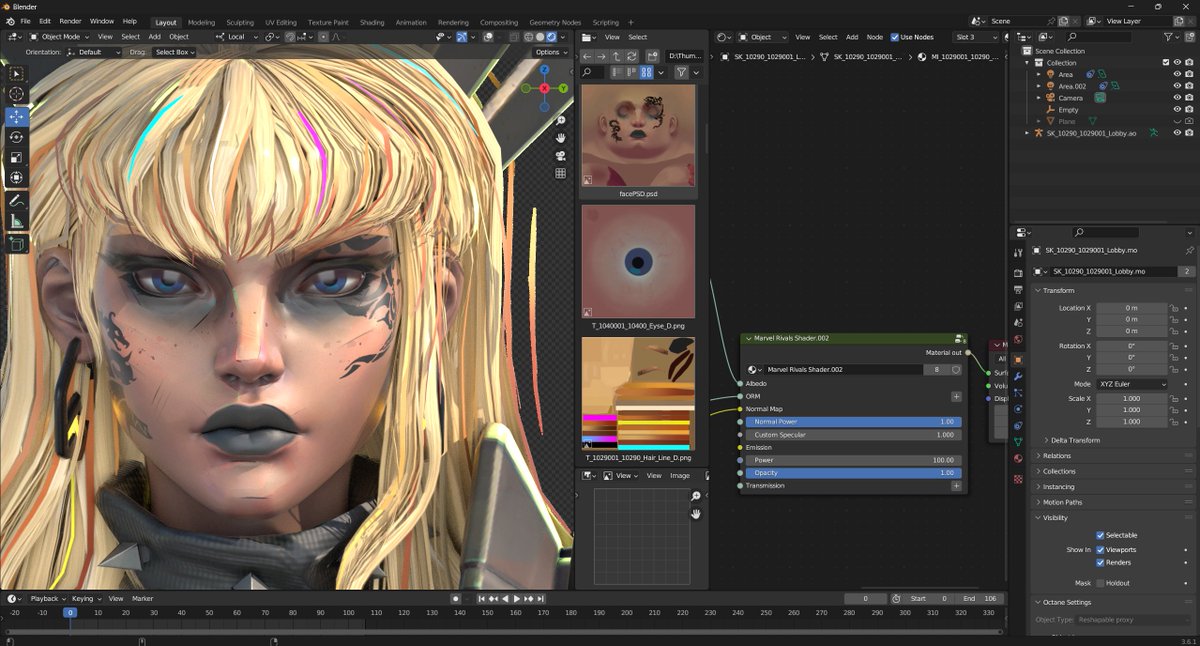The height and width of the screenshot is (646, 1200).
Task: Toggle visibility of the Empty object
Action: (1177, 110)
